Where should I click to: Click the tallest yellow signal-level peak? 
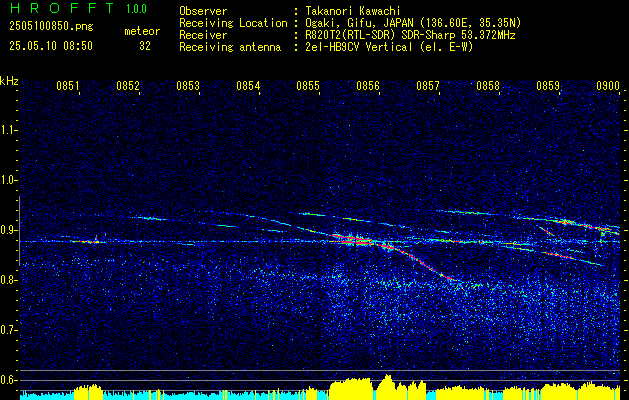coord(388,385)
